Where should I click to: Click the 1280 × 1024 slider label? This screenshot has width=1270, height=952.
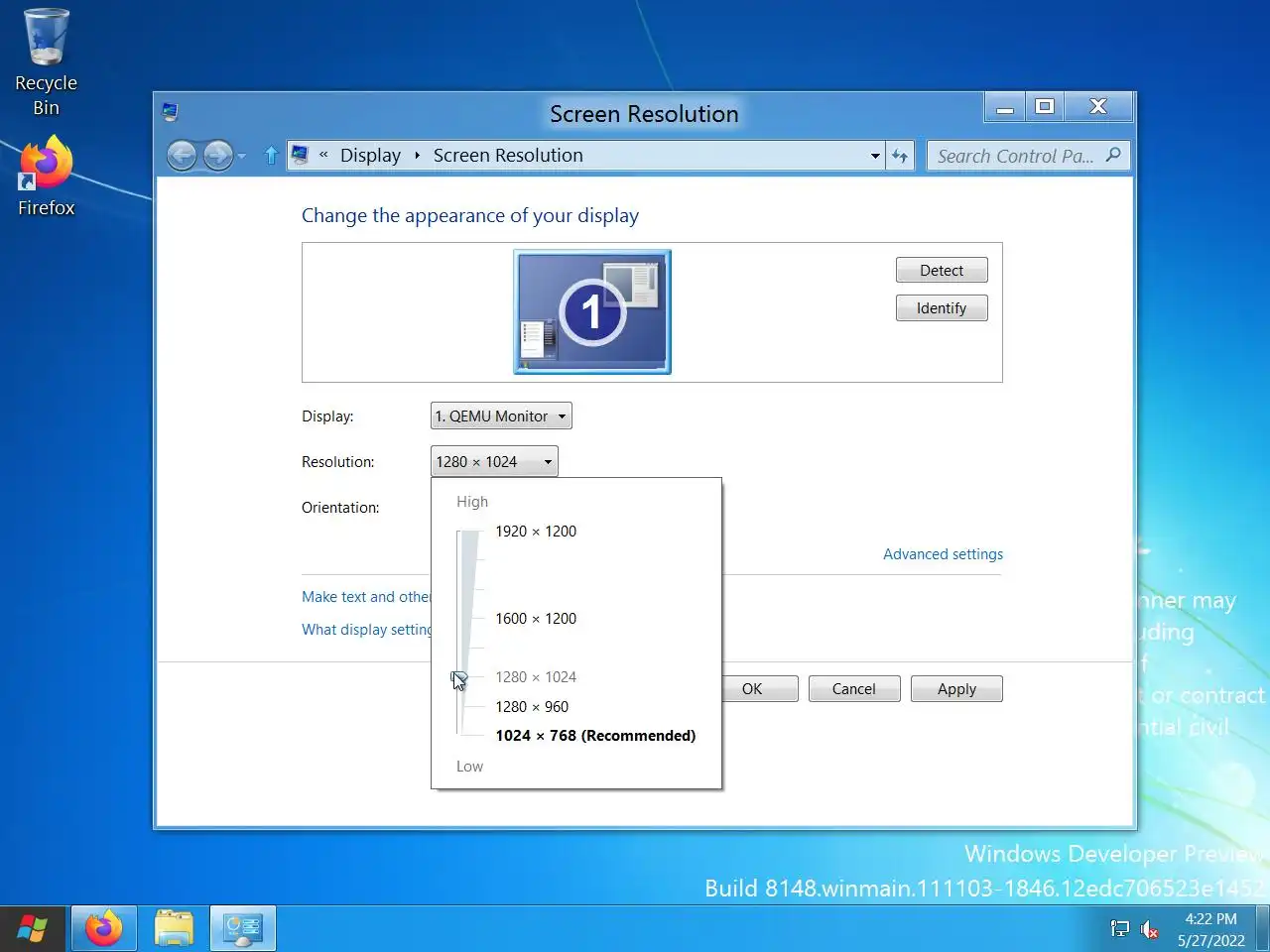536,677
